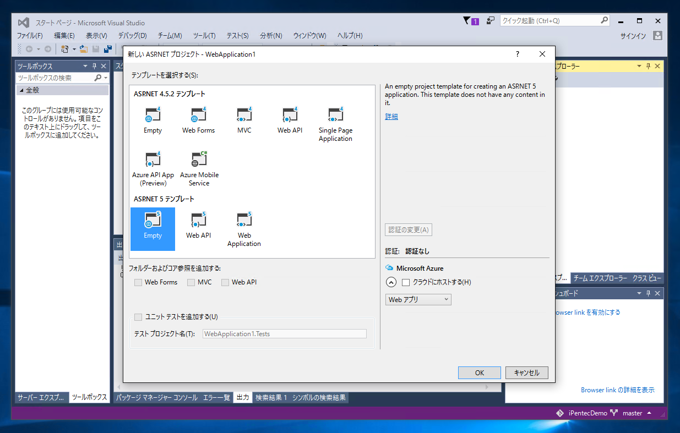Switch to チーム エクスプローラー tab
The height and width of the screenshot is (433, 680).
click(x=600, y=278)
